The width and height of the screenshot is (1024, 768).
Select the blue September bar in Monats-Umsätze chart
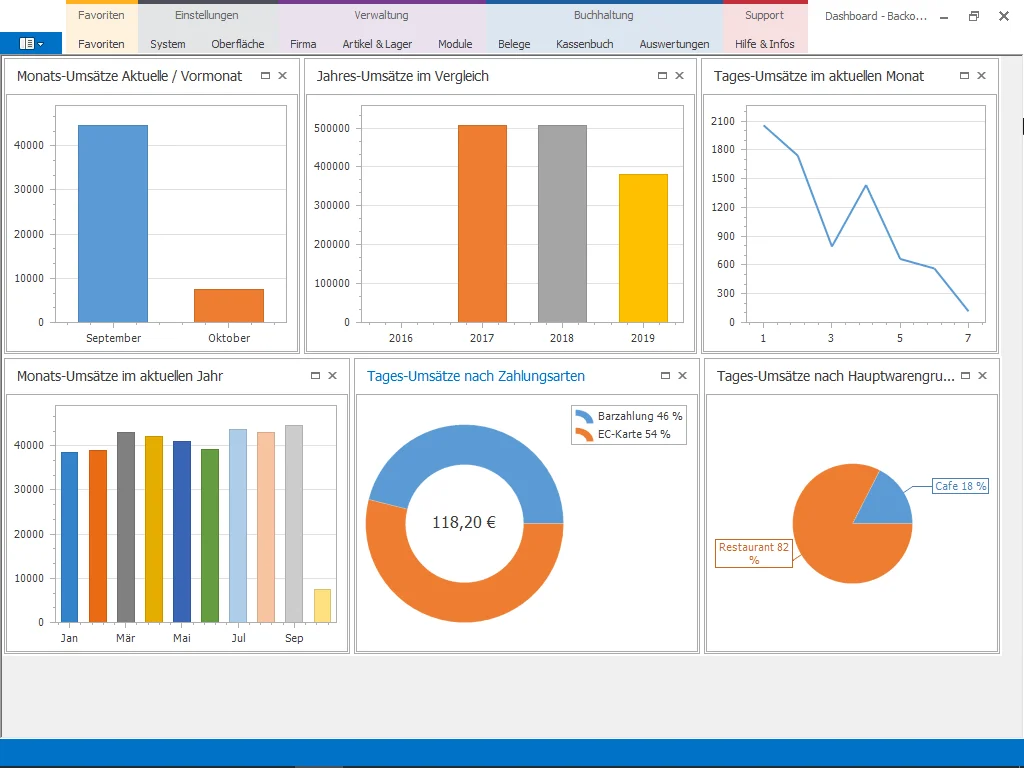(x=113, y=220)
